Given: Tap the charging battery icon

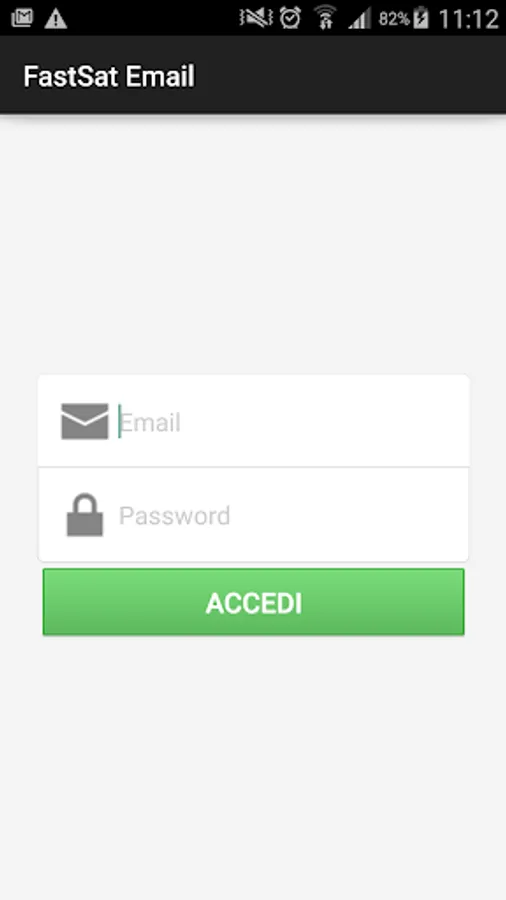Looking at the screenshot, I should click(x=421, y=18).
